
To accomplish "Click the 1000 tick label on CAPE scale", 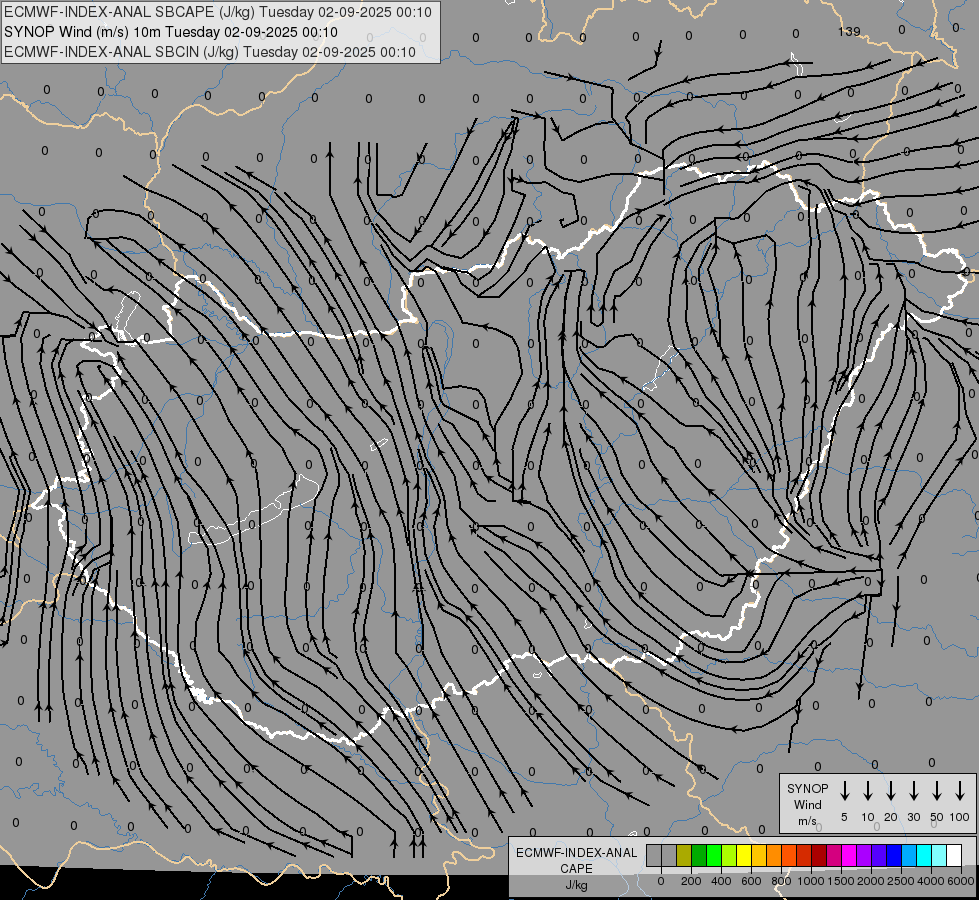I will click(x=811, y=881).
